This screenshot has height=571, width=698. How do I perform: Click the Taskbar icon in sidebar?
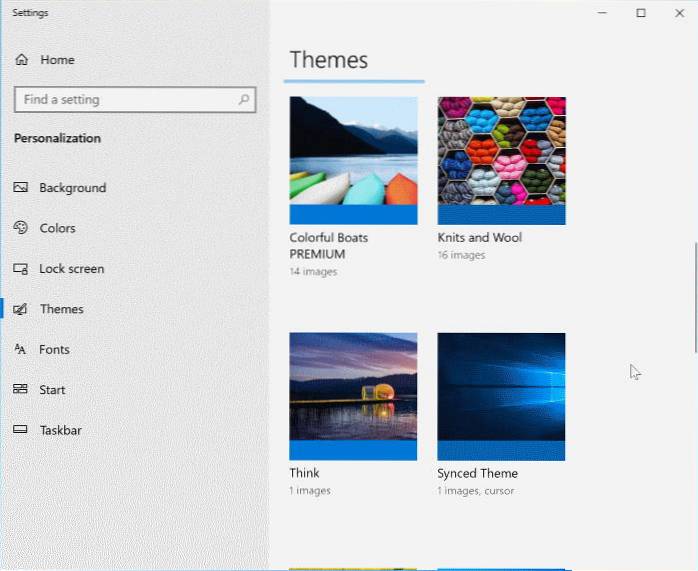(x=20, y=430)
